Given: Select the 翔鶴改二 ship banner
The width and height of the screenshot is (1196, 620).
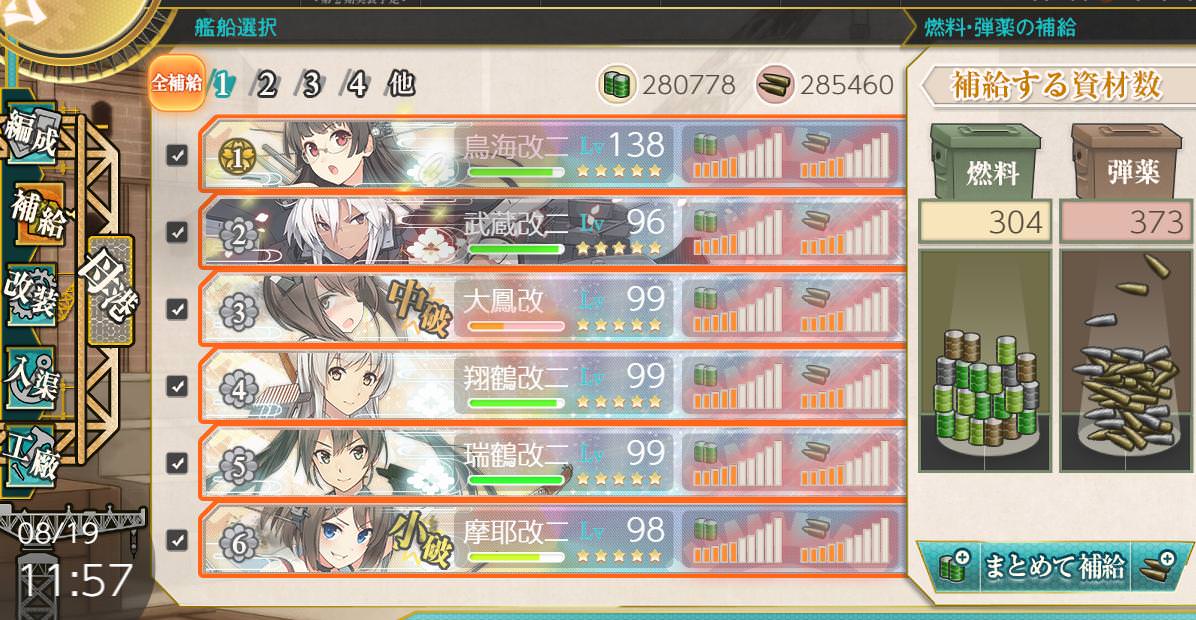Looking at the screenshot, I should click(x=553, y=386).
